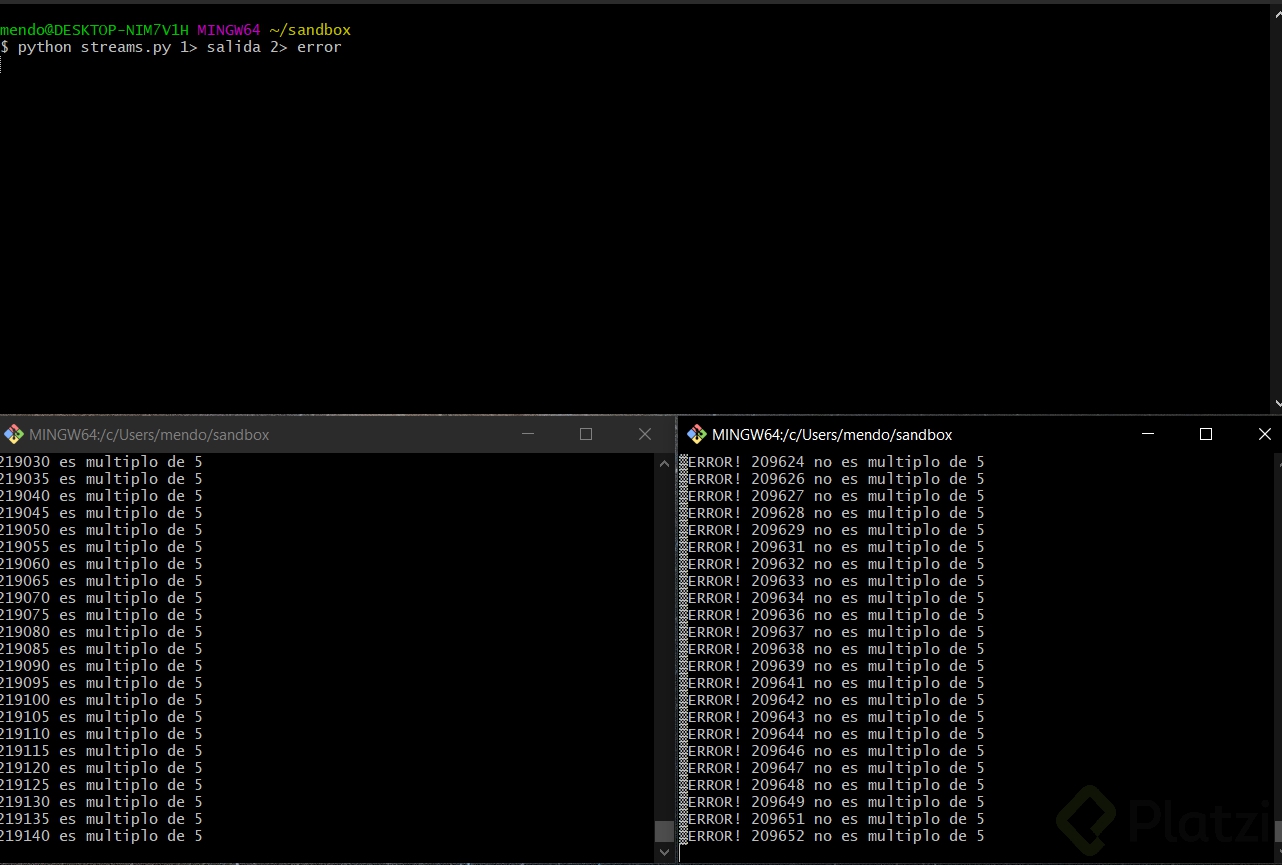
Task: Click the '~/sandbox' path in the top prompt
Action: (310, 30)
